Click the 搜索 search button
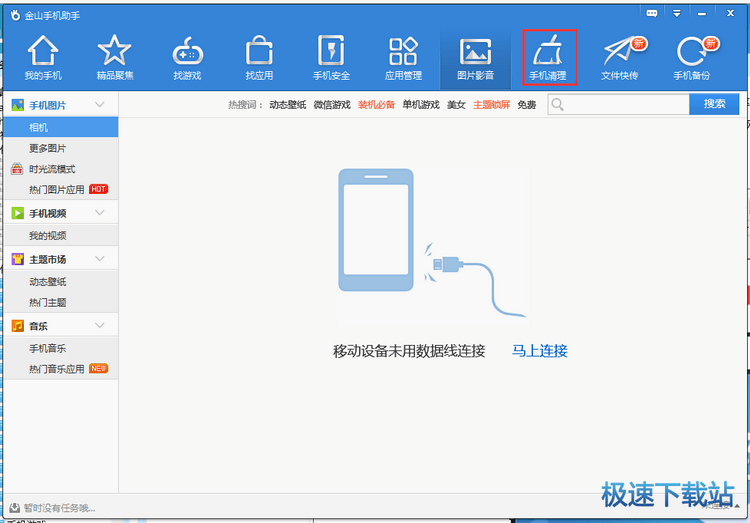Image resolution: width=750 pixels, height=523 pixels. [714, 104]
